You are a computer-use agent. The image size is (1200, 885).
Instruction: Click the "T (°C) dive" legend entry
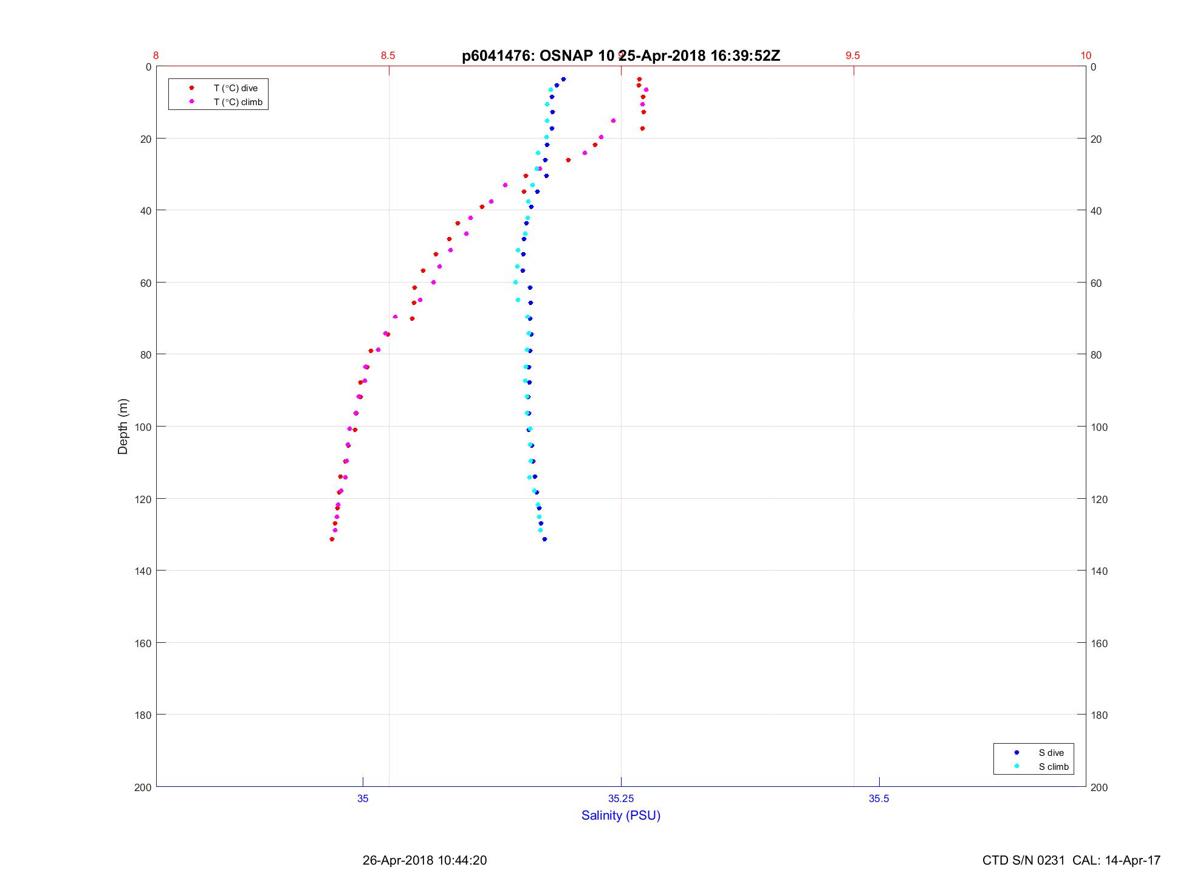coord(235,88)
